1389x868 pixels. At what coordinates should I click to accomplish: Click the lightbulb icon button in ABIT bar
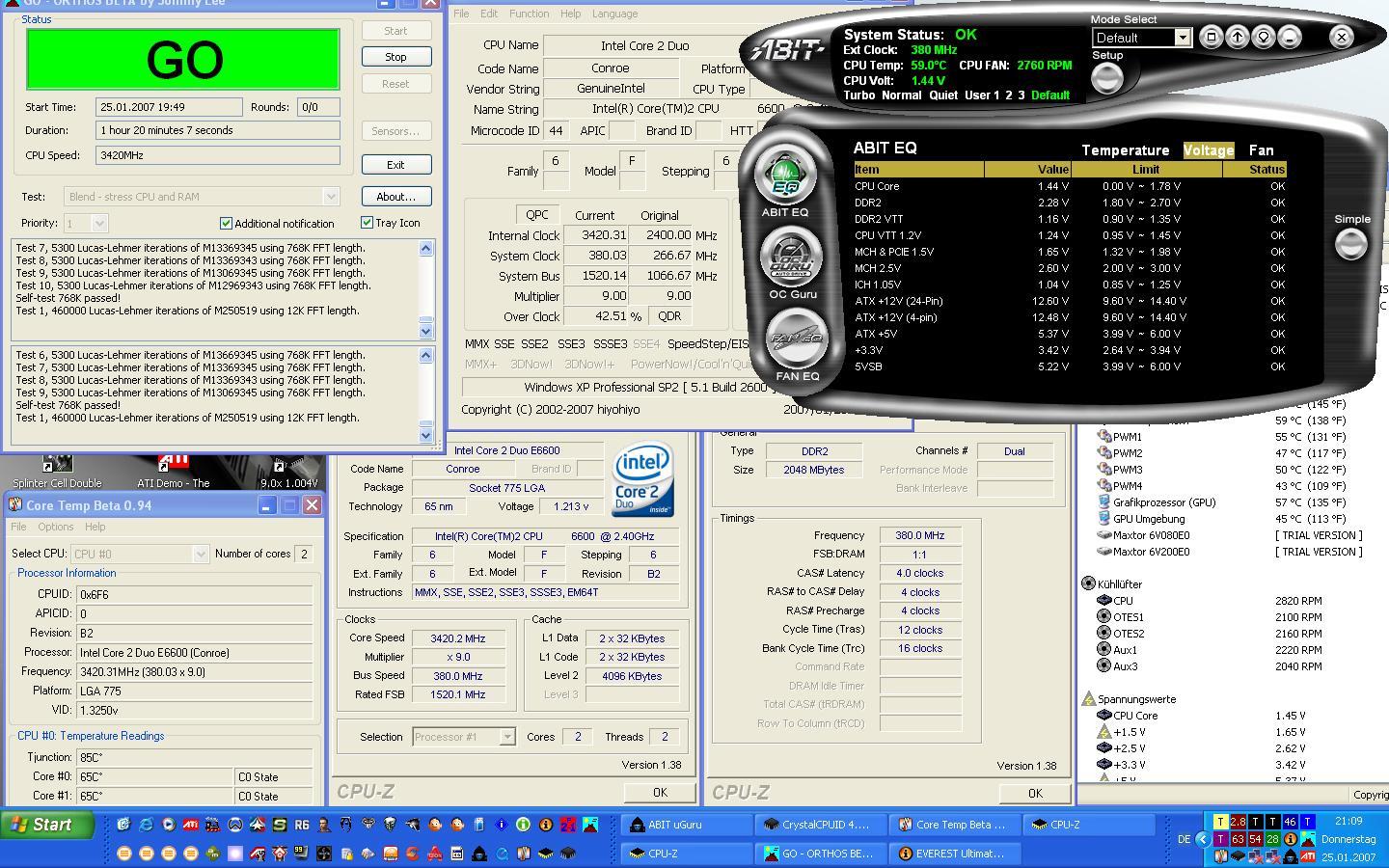[x=1264, y=37]
